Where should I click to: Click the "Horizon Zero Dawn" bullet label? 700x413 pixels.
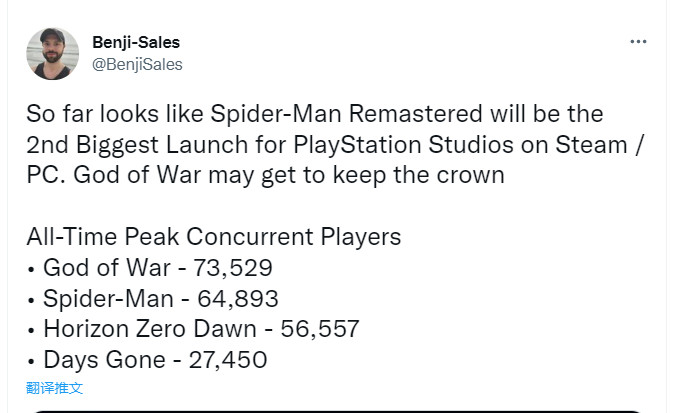pos(135,328)
